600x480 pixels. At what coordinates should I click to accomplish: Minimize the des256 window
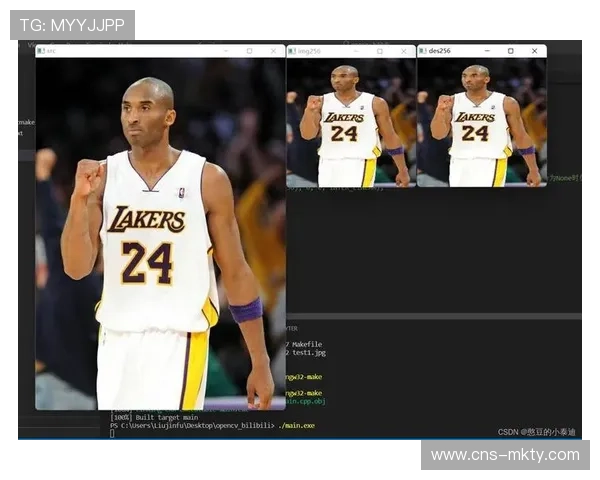[x=485, y=51]
